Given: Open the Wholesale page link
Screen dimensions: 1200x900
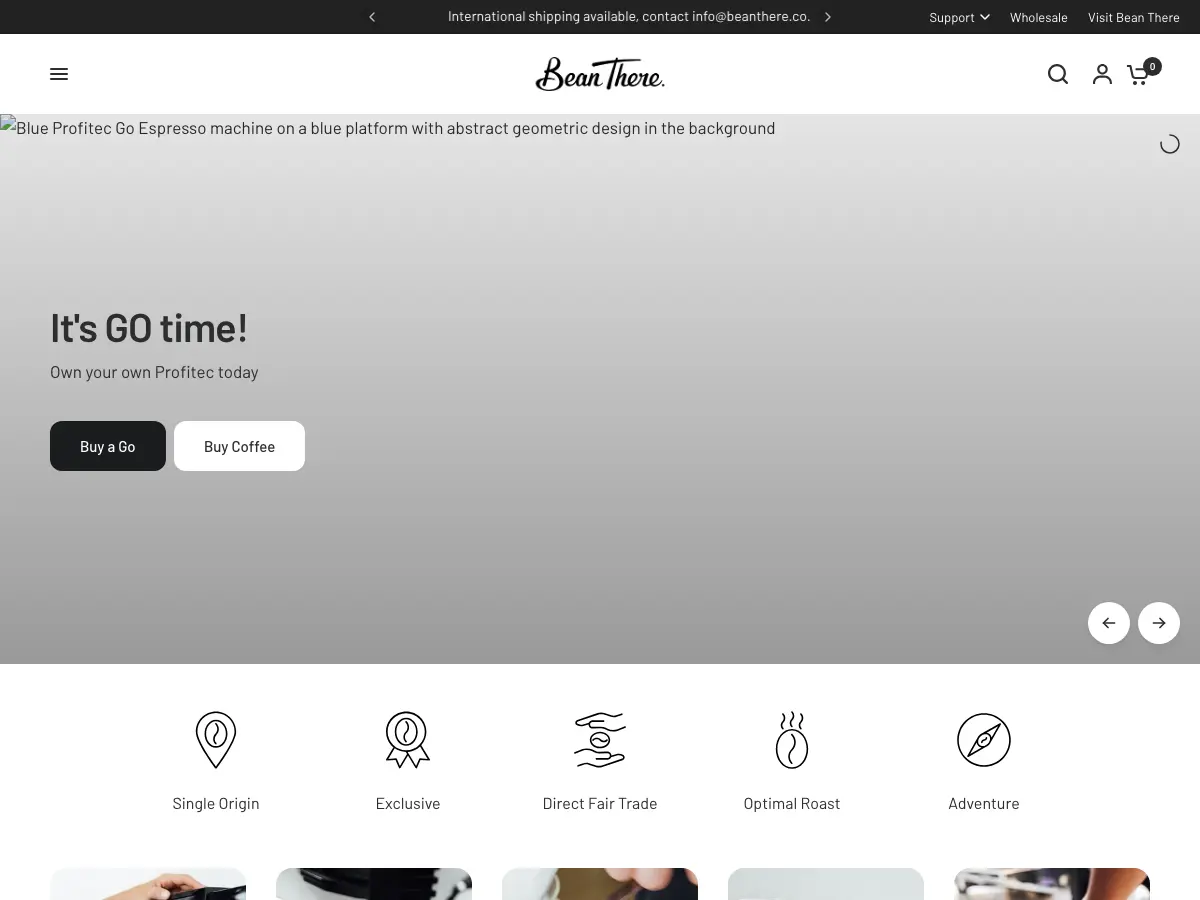Looking at the screenshot, I should (x=1039, y=17).
